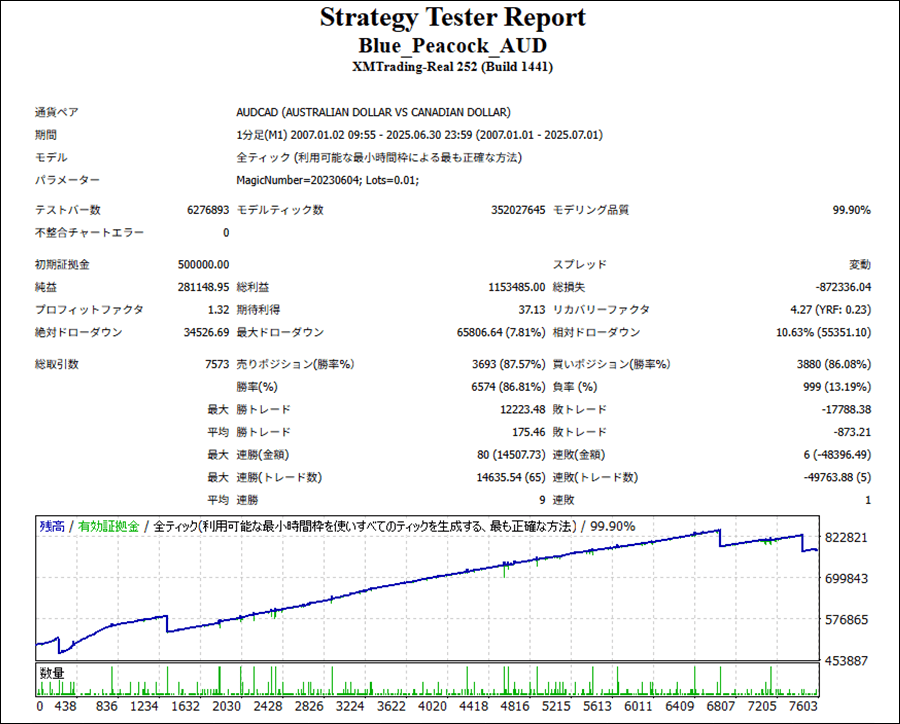Click the x-axis tick label '3224'
Image resolution: width=900 pixels, height=724 pixels.
tap(350, 706)
